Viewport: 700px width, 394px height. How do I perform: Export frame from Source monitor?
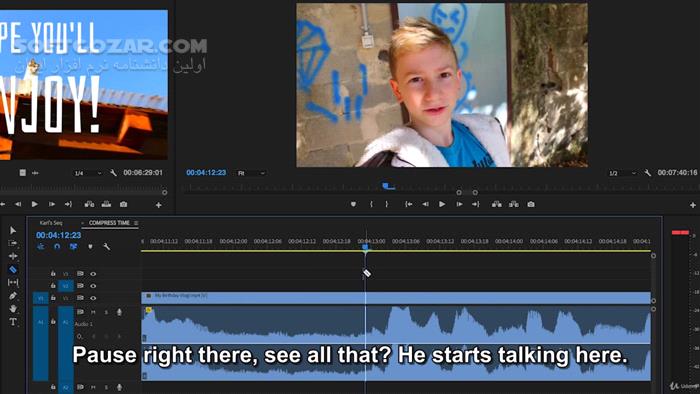[x=124, y=204]
